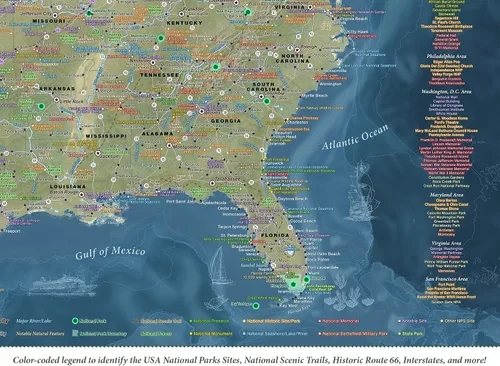Click the green park marker in Kentucky

click(161, 38)
